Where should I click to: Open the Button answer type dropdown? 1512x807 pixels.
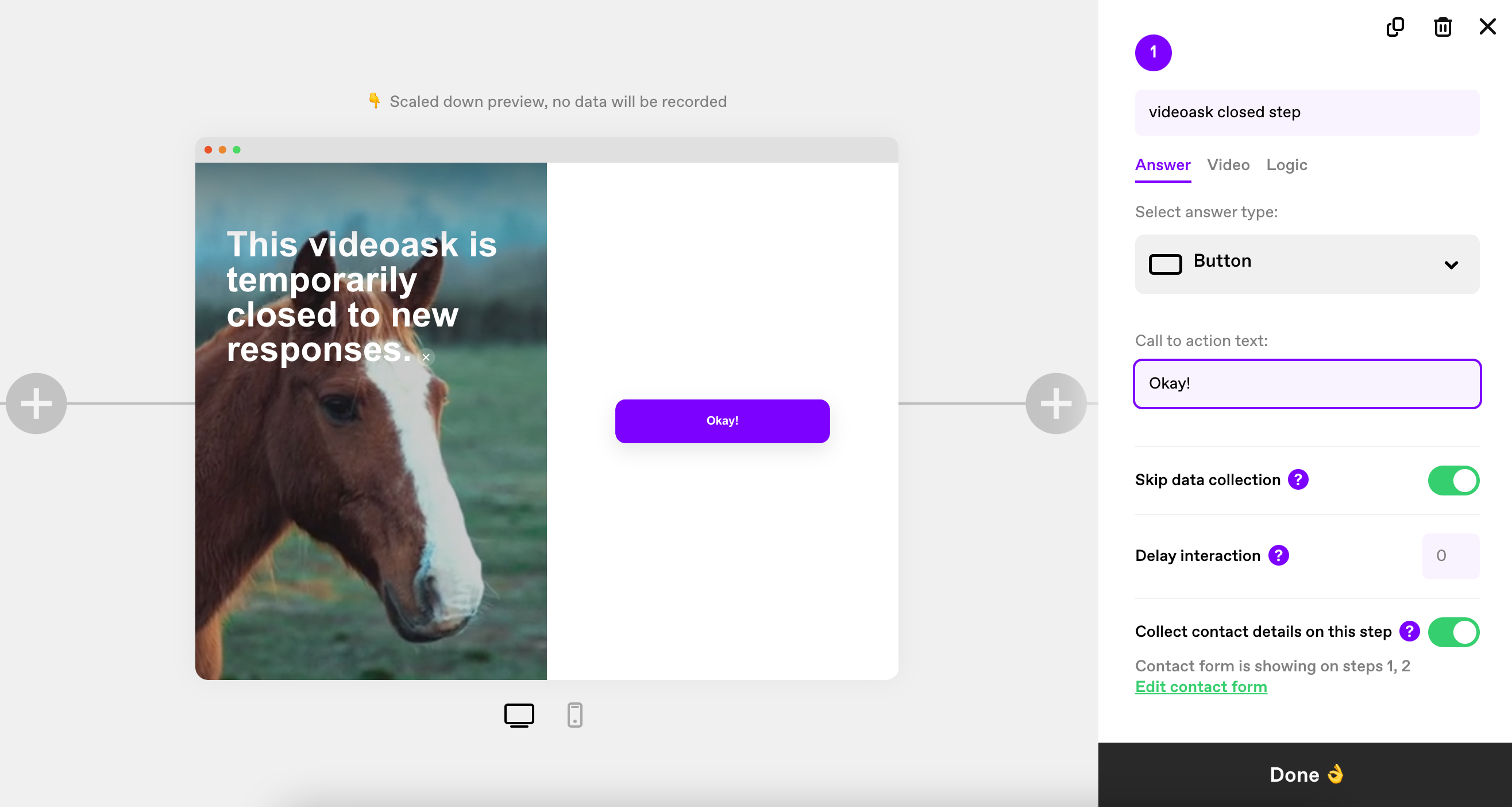click(x=1306, y=264)
